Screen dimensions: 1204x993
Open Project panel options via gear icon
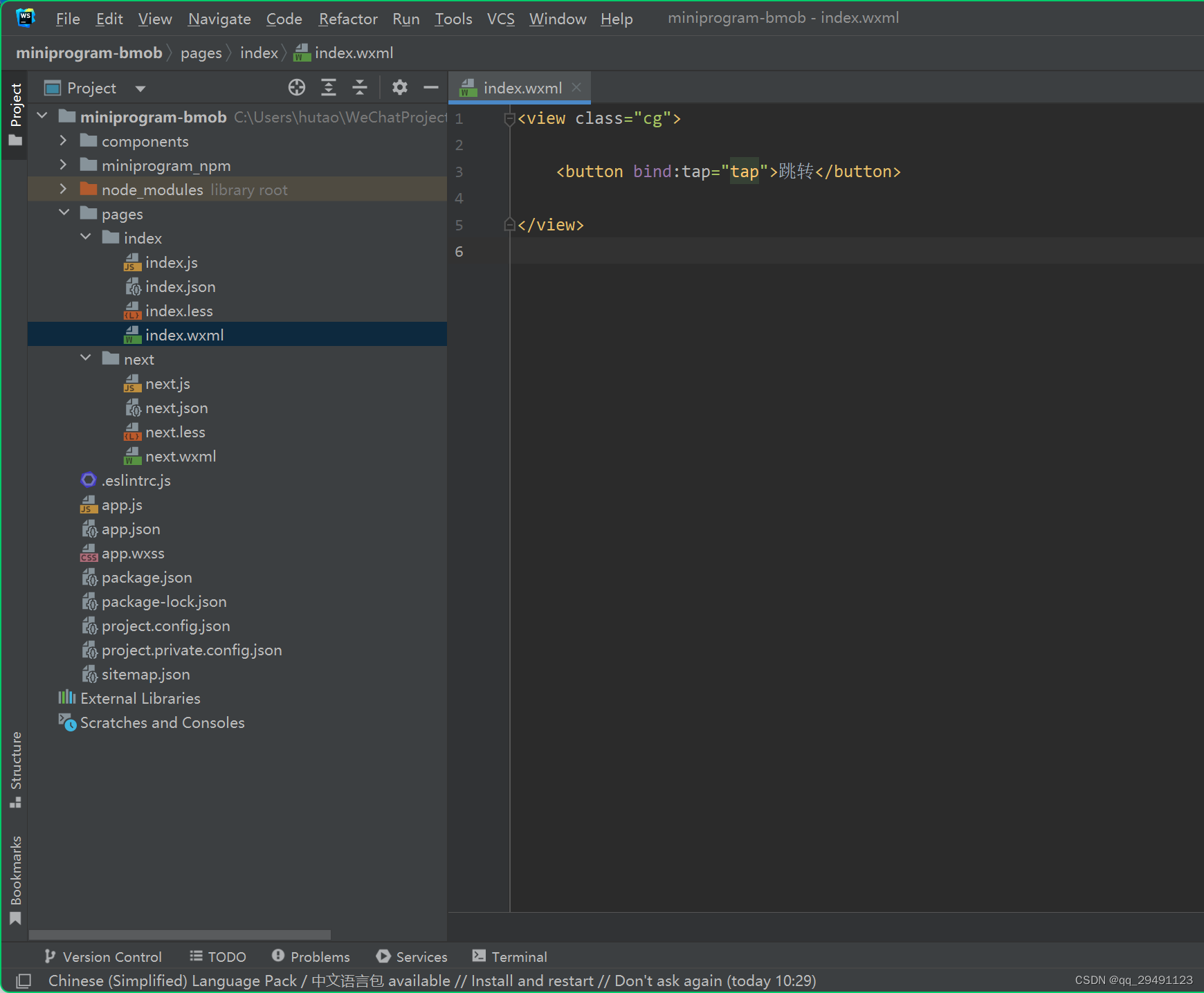[399, 87]
